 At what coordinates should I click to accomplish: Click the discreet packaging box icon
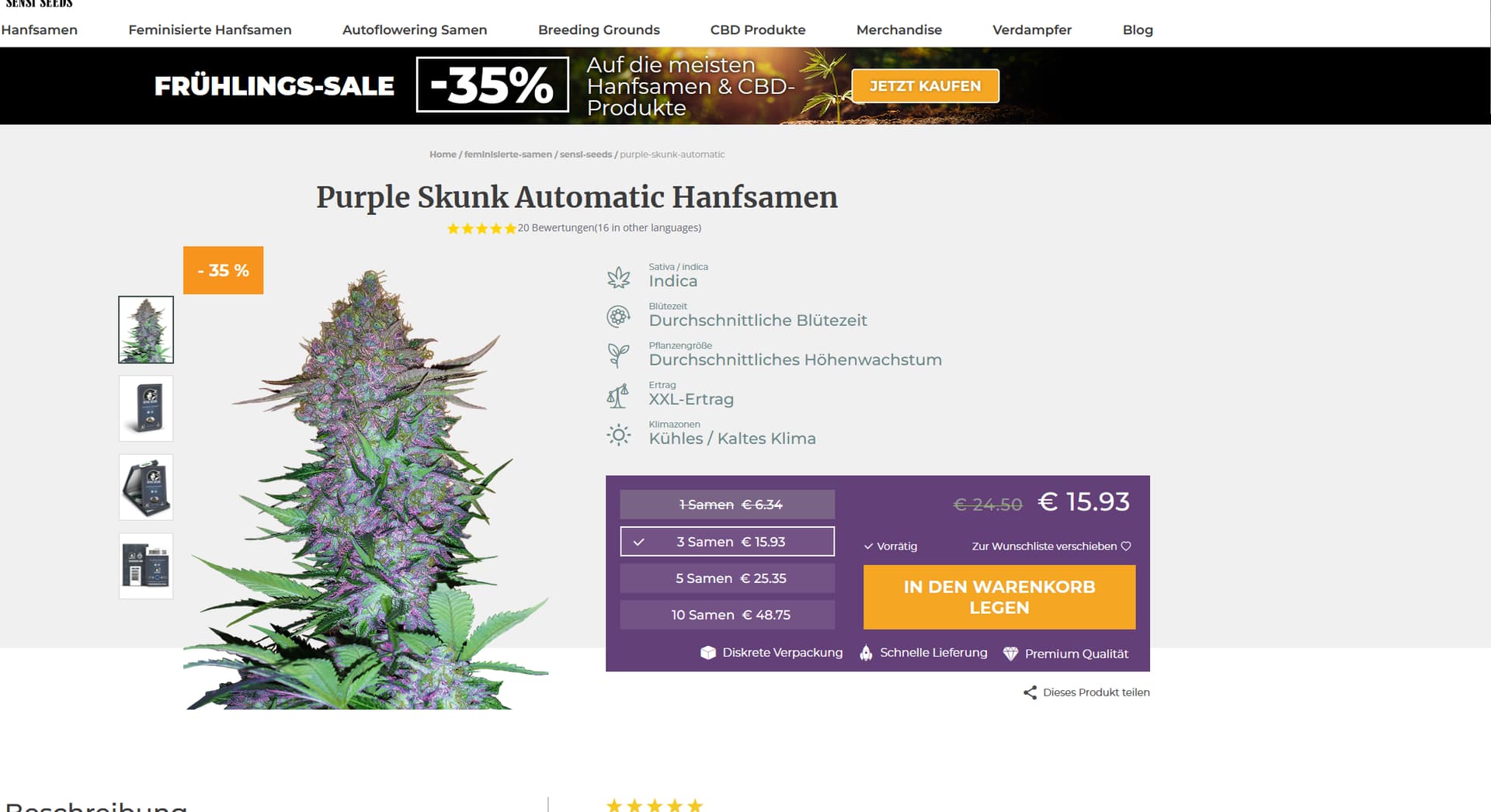[x=707, y=653]
